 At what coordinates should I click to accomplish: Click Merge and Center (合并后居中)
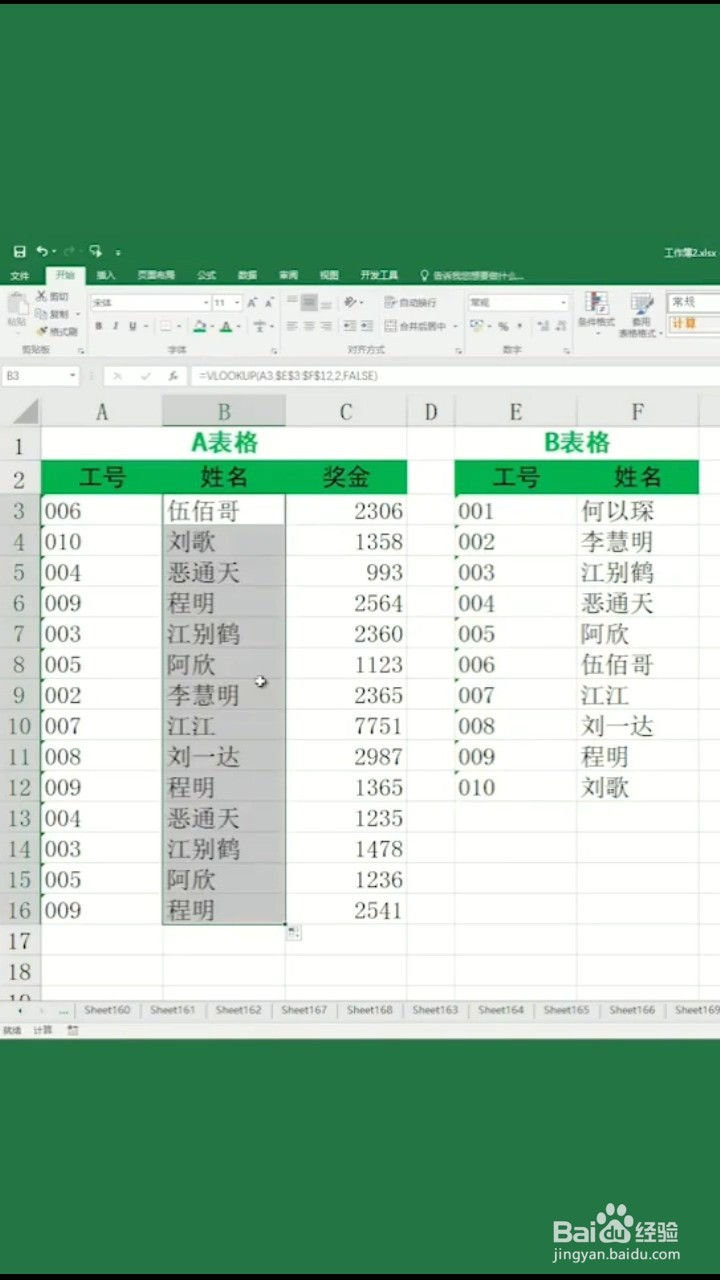point(420,326)
